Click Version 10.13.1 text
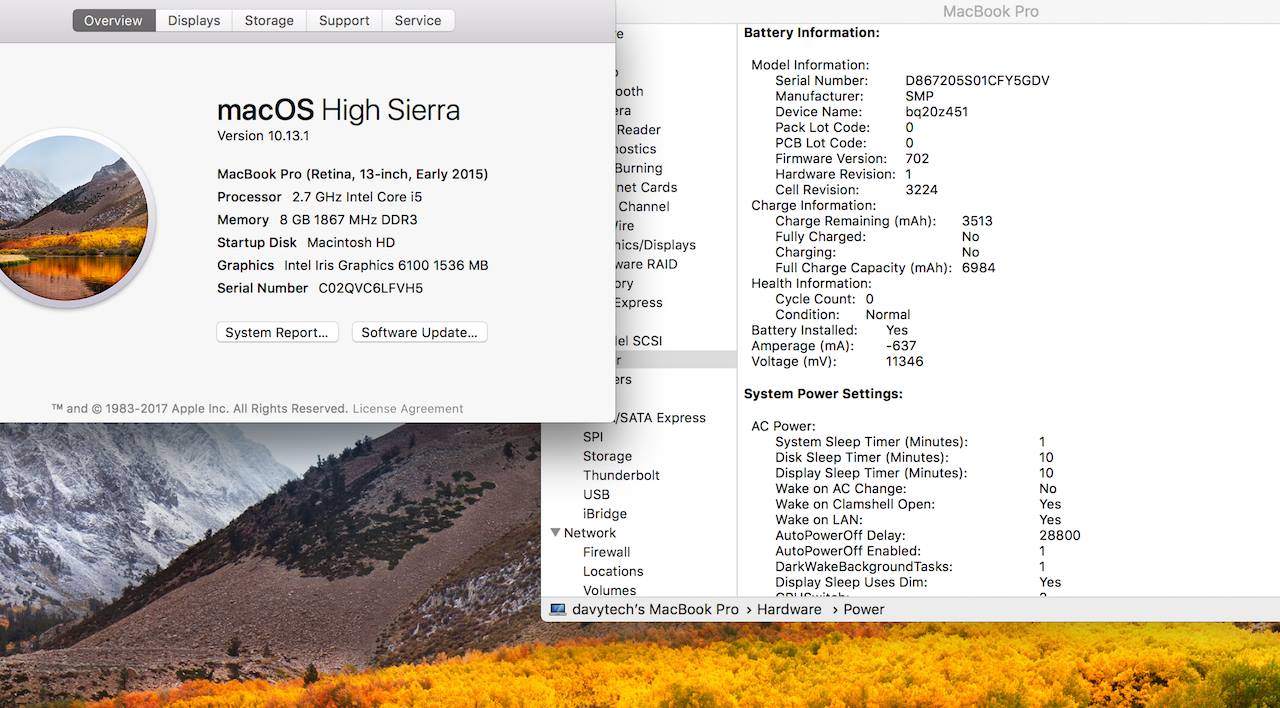 [x=263, y=135]
